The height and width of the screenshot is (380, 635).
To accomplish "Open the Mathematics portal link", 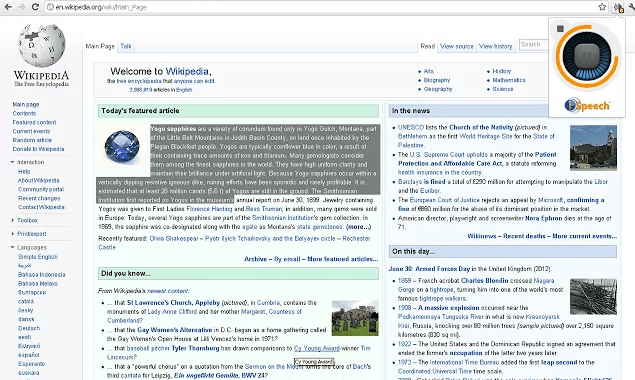I will tap(509, 80).
